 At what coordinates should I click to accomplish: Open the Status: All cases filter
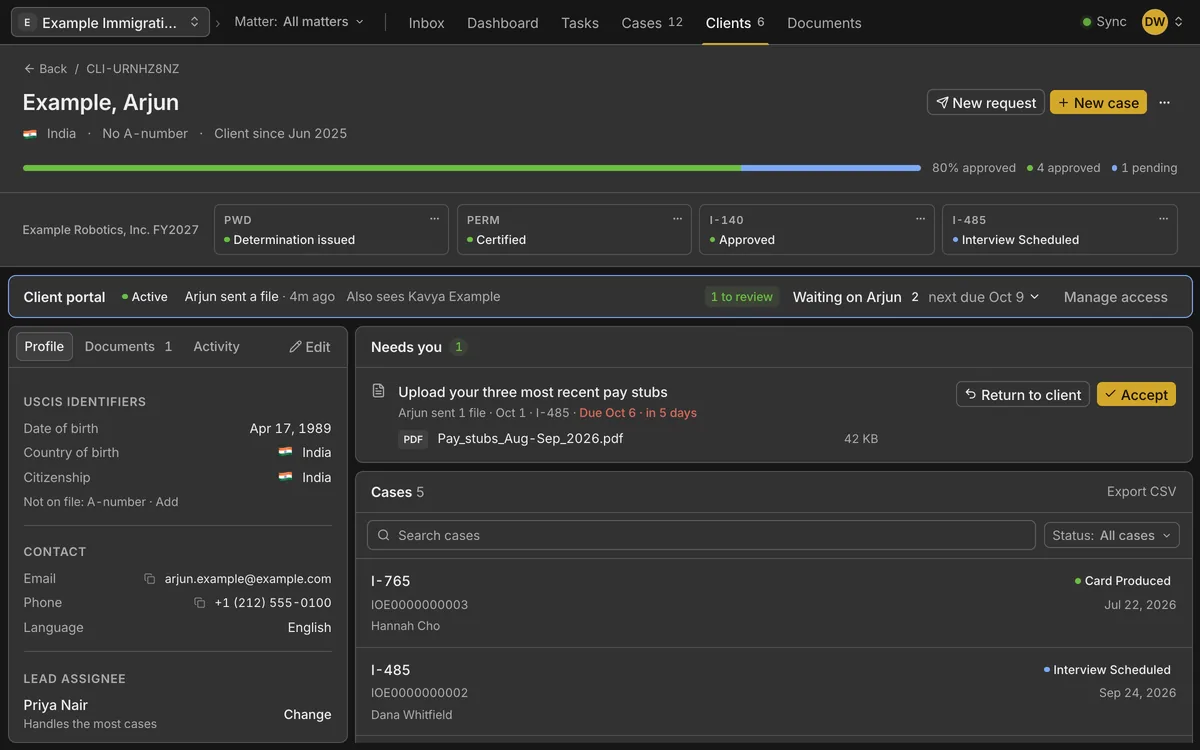click(x=1112, y=535)
